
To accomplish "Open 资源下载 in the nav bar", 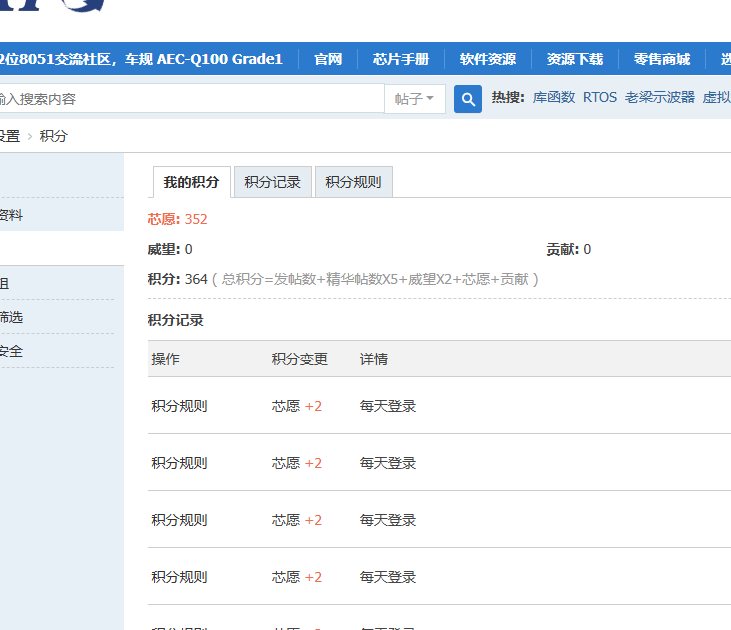I will click(x=575, y=59).
